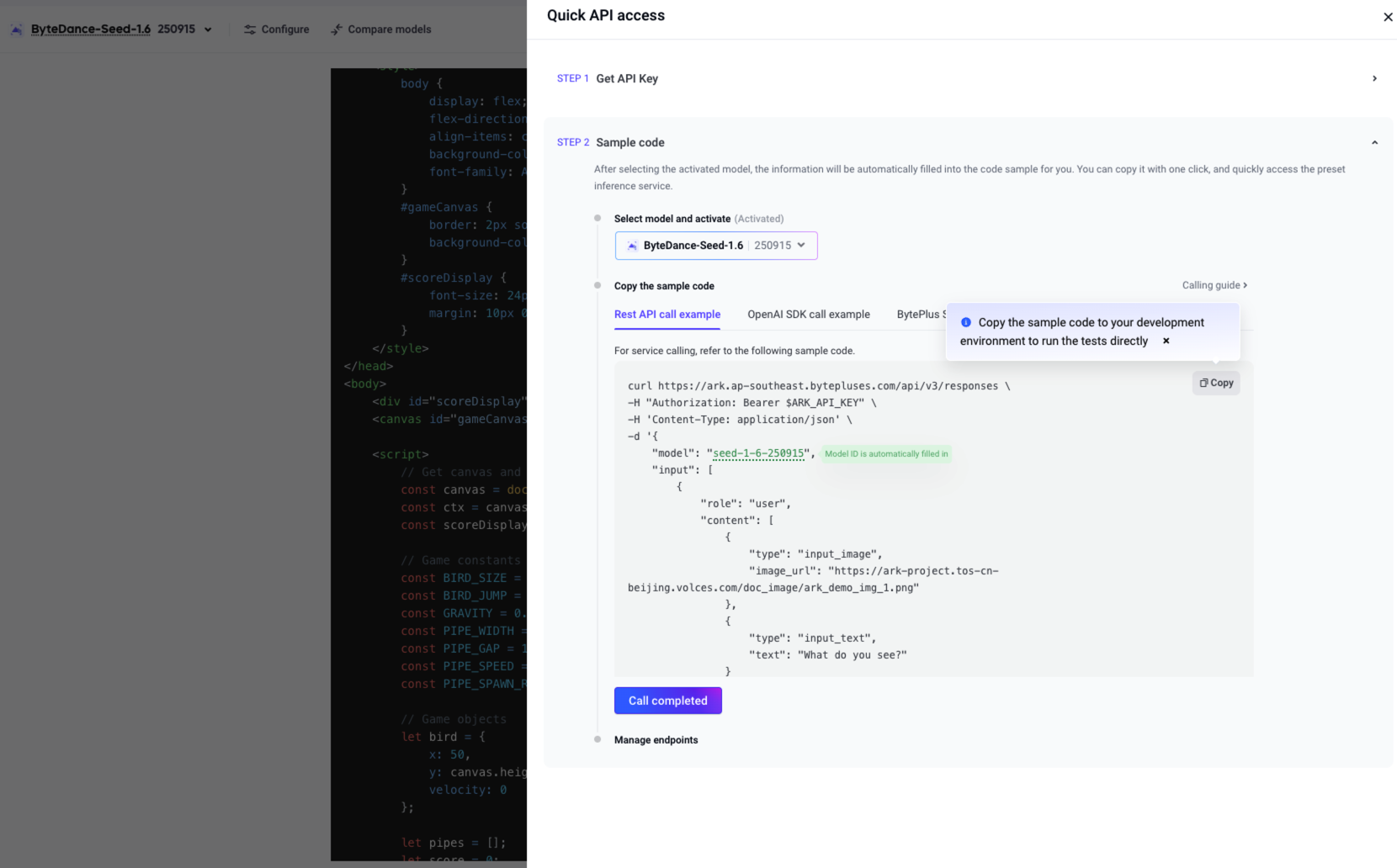This screenshot has height=868, width=1397.
Task: Dismiss the copy sample code tooltip
Action: click(x=1166, y=341)
